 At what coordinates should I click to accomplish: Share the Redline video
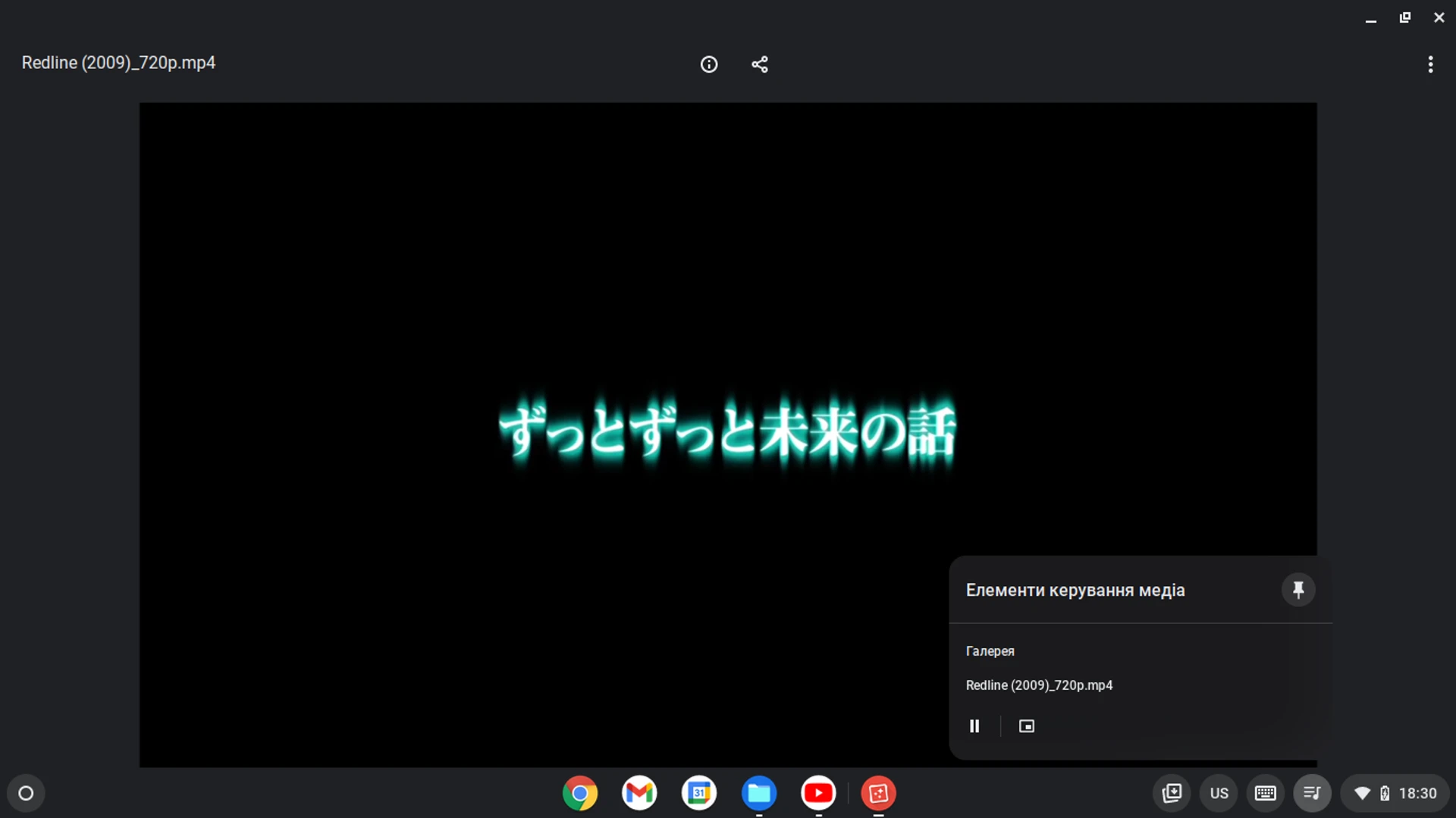point(760,64)
